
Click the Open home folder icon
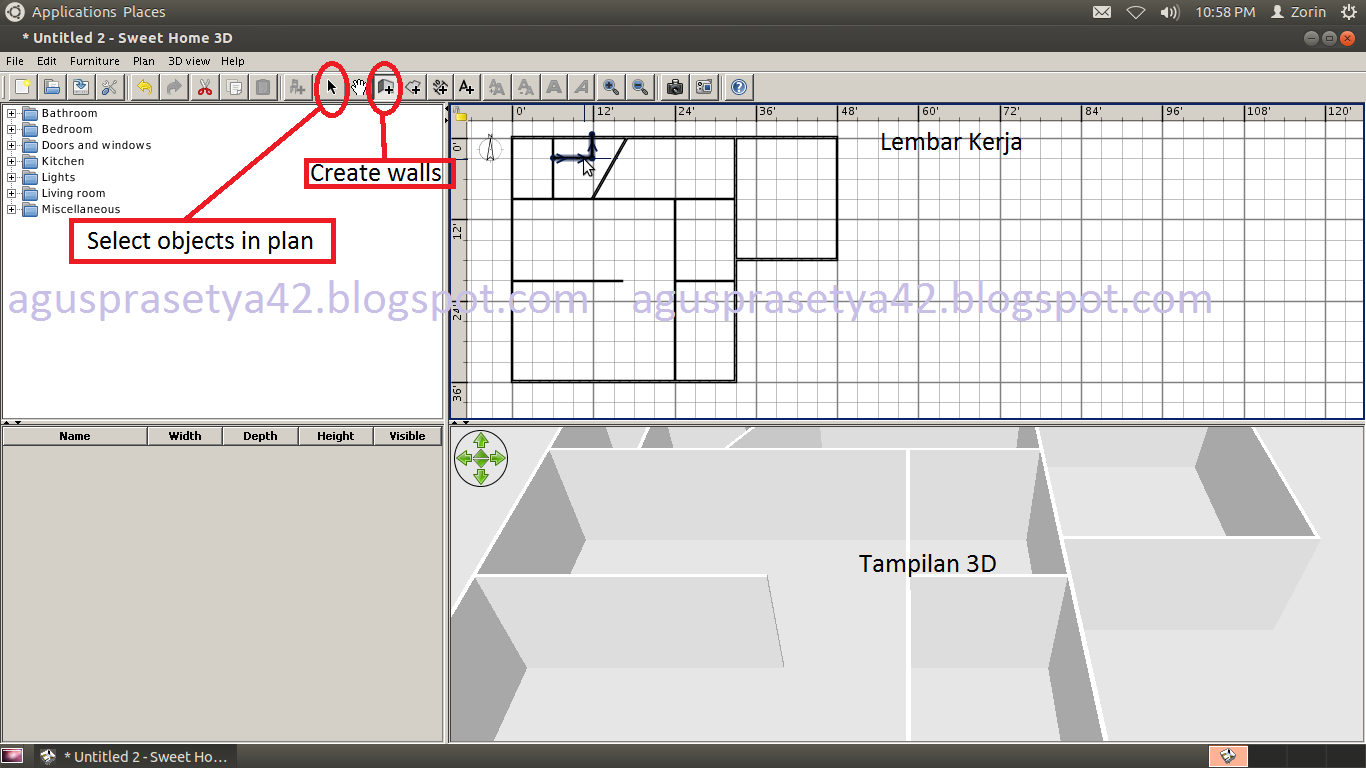(51, 88)
